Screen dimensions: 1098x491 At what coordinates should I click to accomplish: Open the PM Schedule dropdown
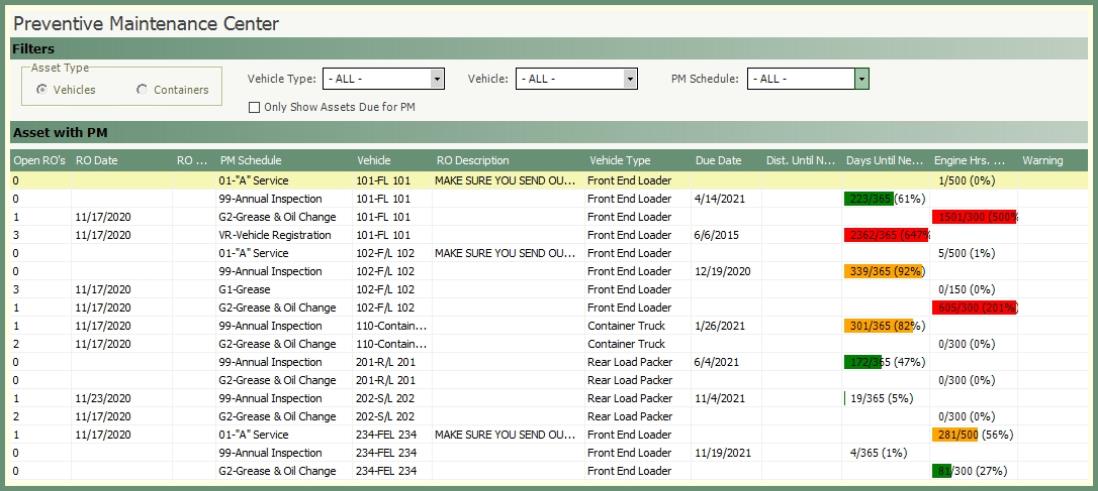(x=861, y=79)
